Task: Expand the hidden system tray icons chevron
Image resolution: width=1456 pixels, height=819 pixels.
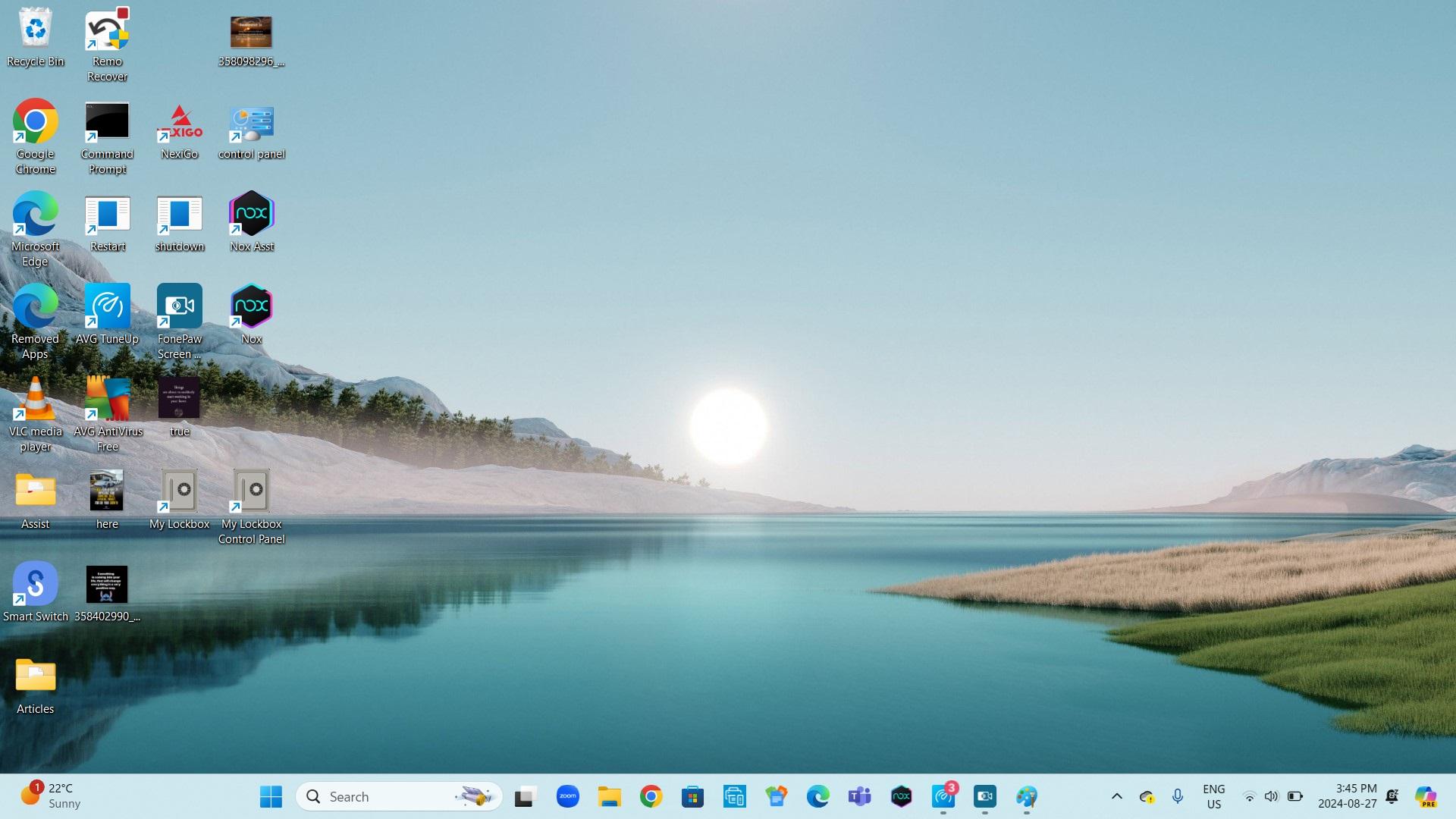Action: (x=1116, y=797)
